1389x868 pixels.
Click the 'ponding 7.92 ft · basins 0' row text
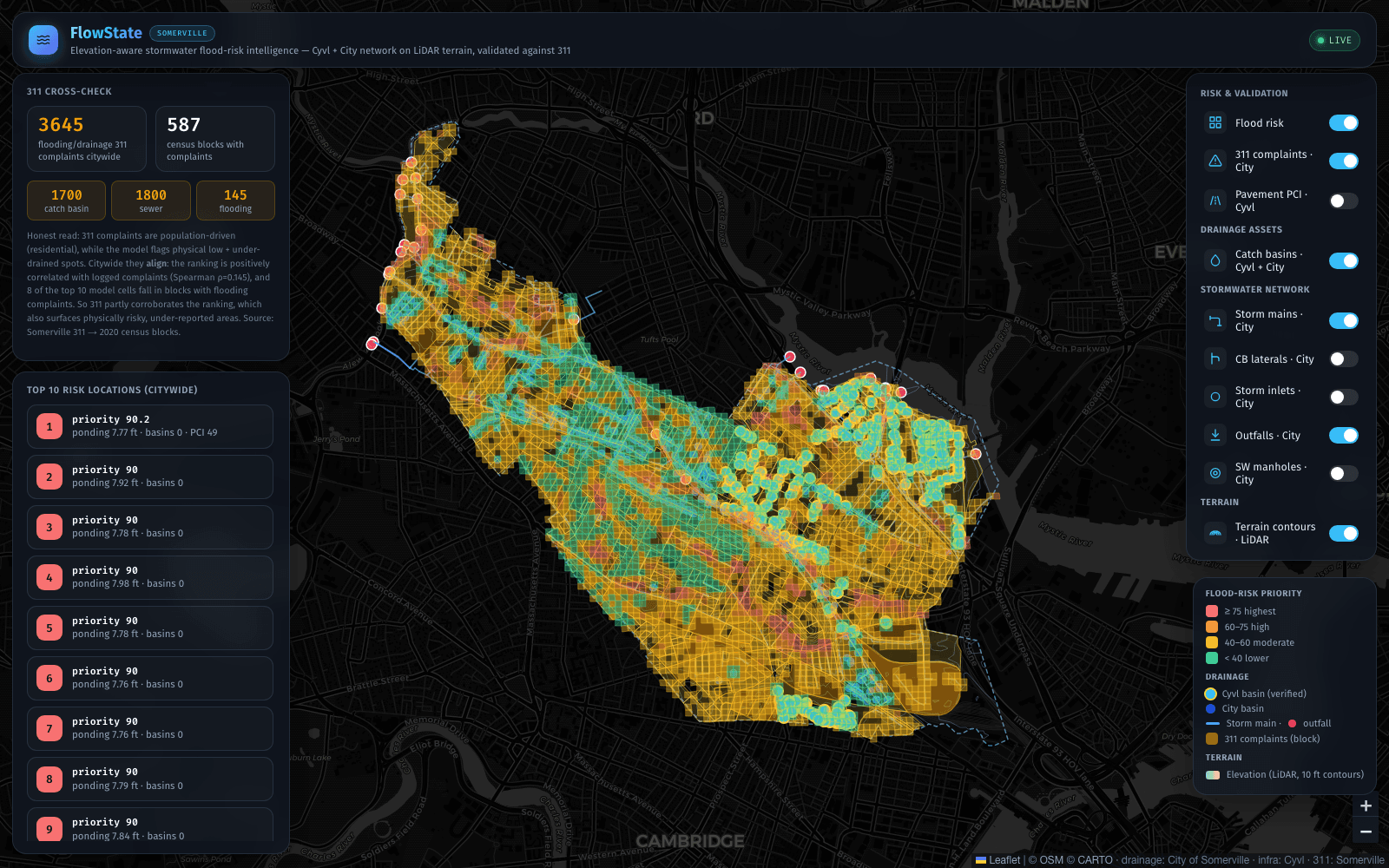(128, 483)
